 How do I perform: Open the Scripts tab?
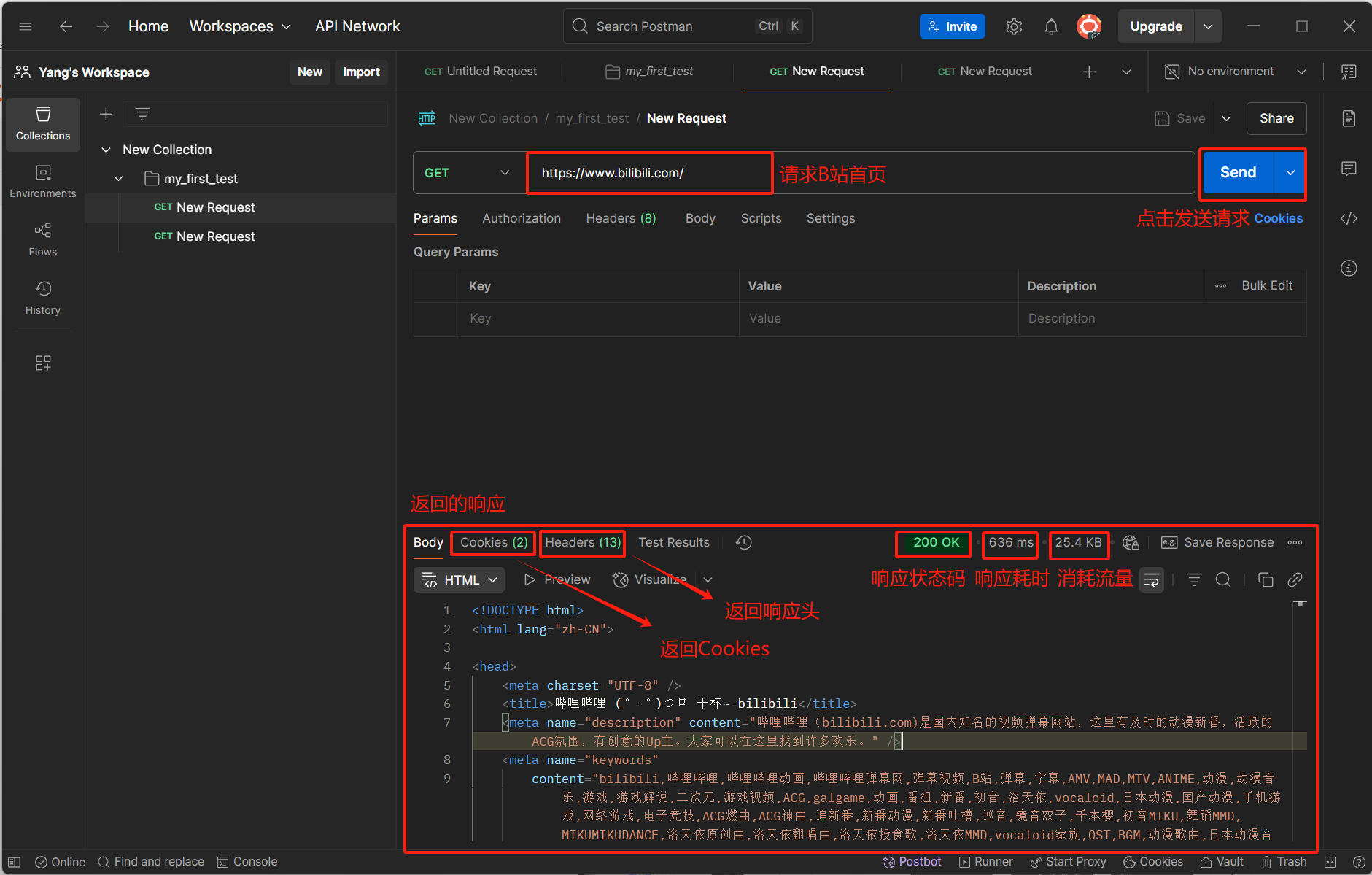[761, 218]
